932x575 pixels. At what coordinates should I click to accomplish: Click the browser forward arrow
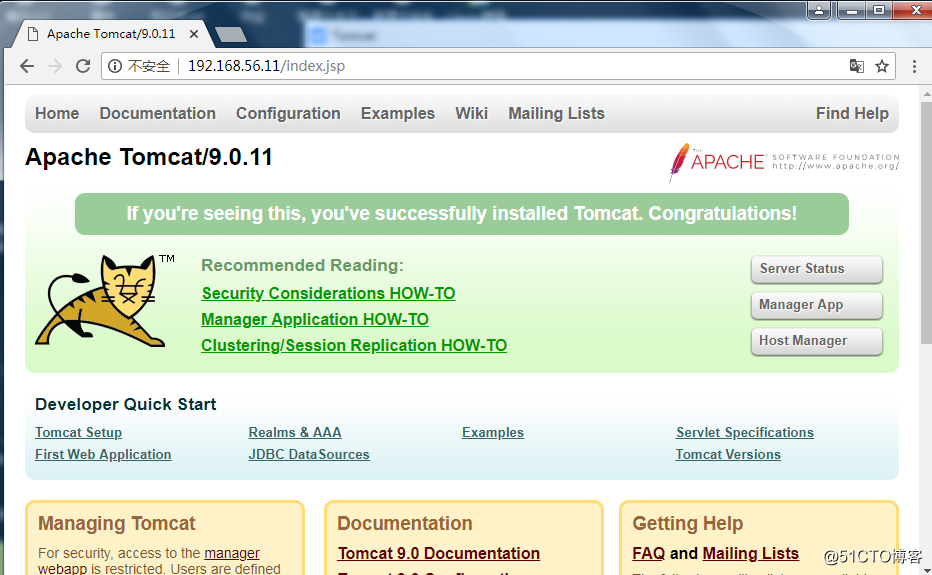click(x=55, y=66)
